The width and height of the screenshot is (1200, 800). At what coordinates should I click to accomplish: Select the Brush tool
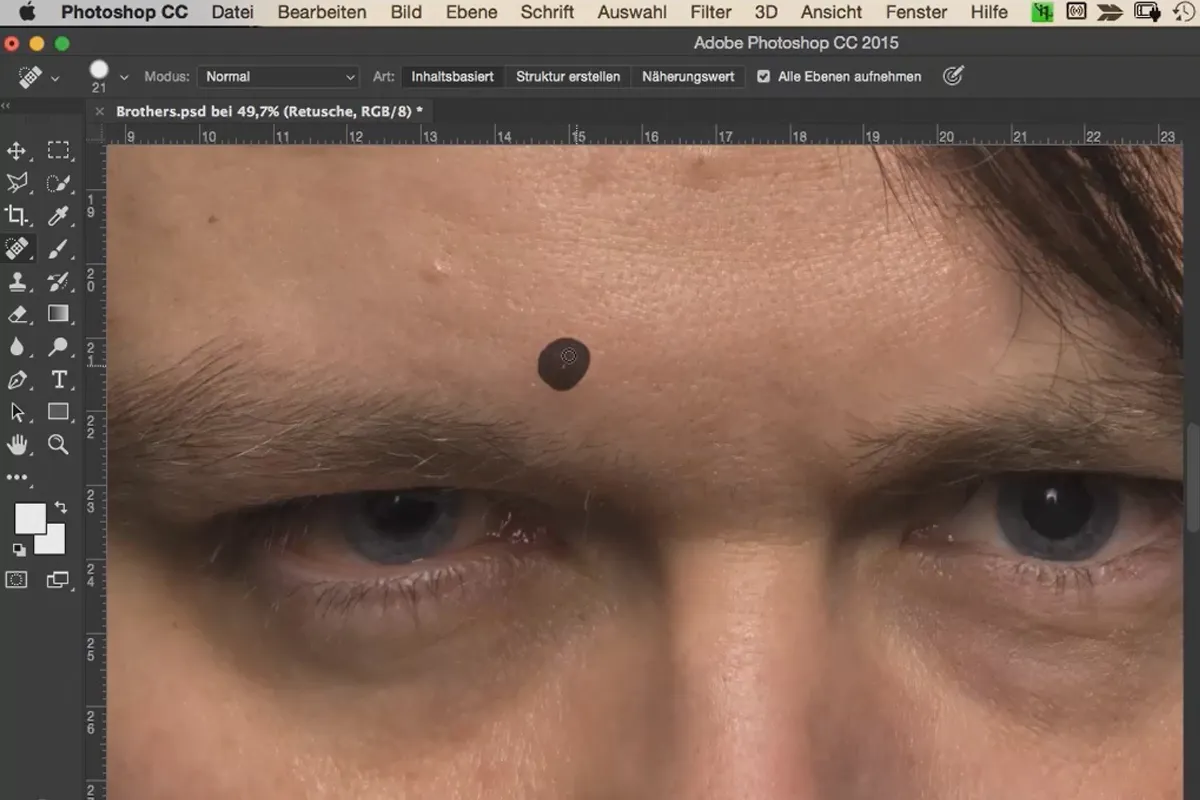59,248
